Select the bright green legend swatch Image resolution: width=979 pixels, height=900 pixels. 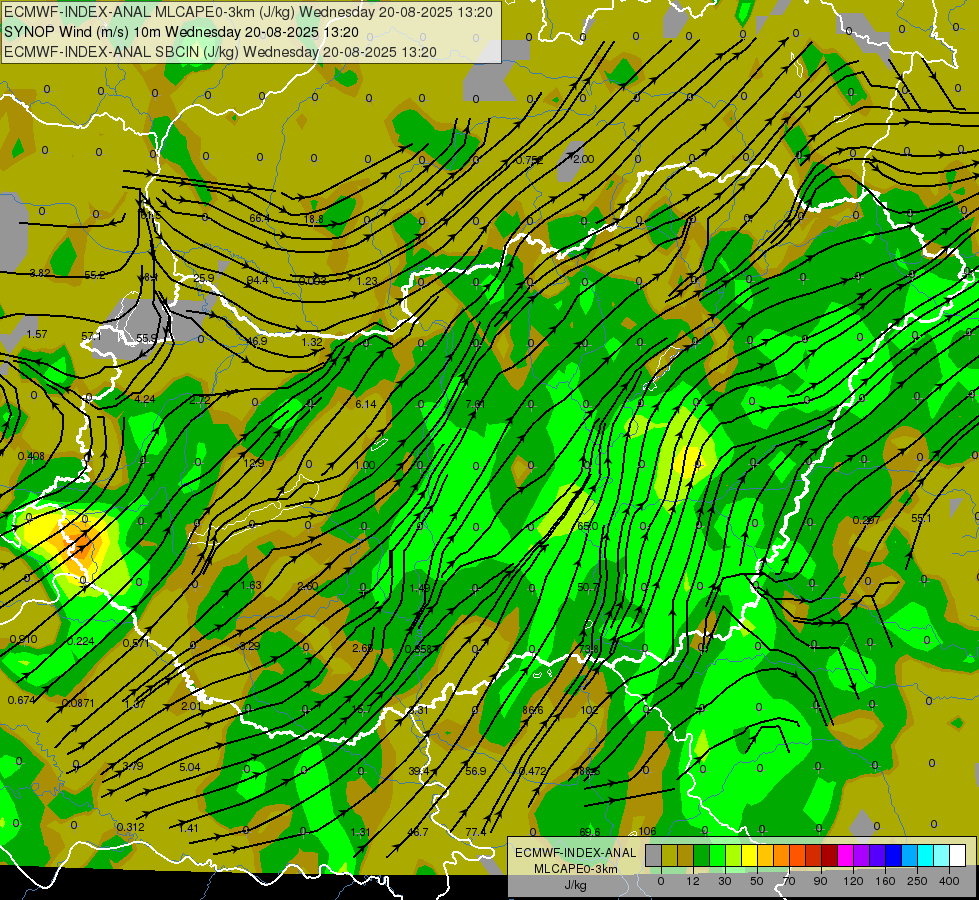click(x=717, y=855)
